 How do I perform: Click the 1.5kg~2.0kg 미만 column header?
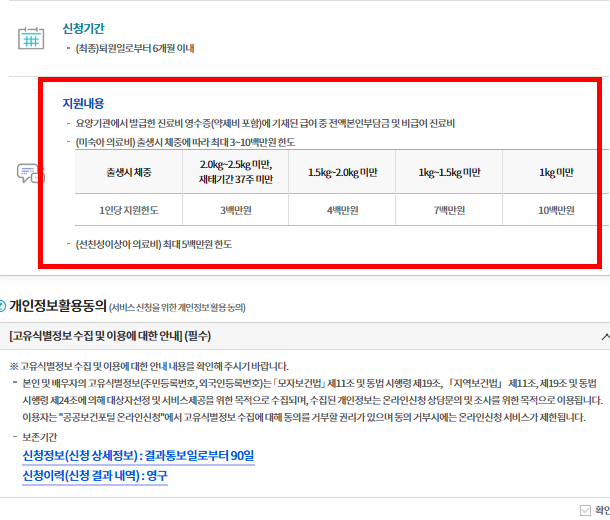click(x=342, y=172)
